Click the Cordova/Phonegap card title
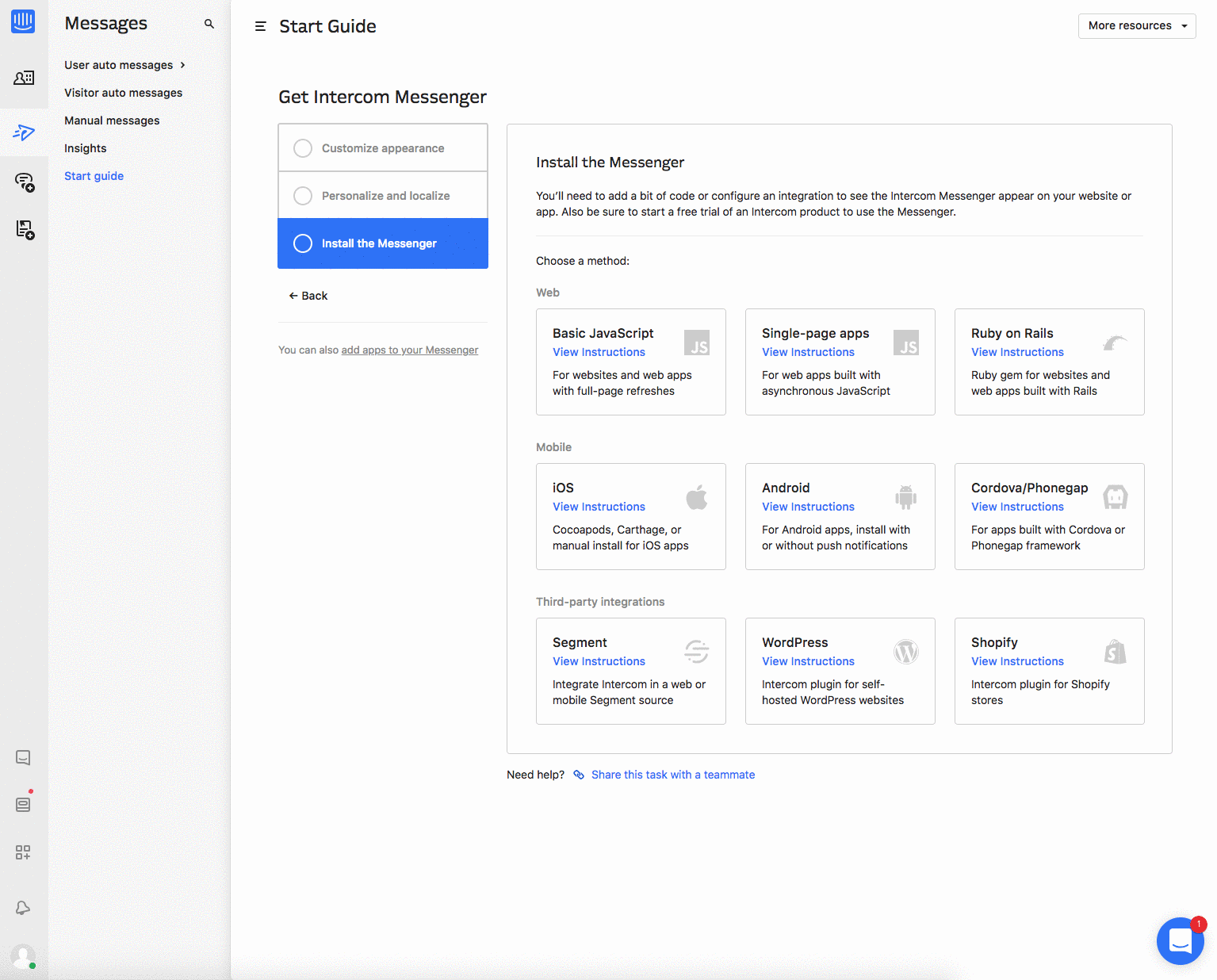1217x980 pixels. coord(1030,488)
